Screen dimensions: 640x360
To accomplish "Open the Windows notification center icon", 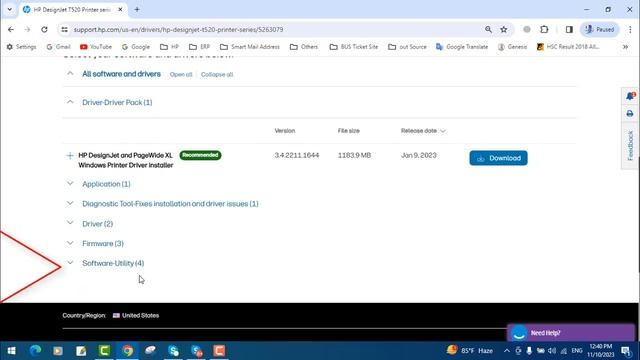I will (x=626, y=351).
